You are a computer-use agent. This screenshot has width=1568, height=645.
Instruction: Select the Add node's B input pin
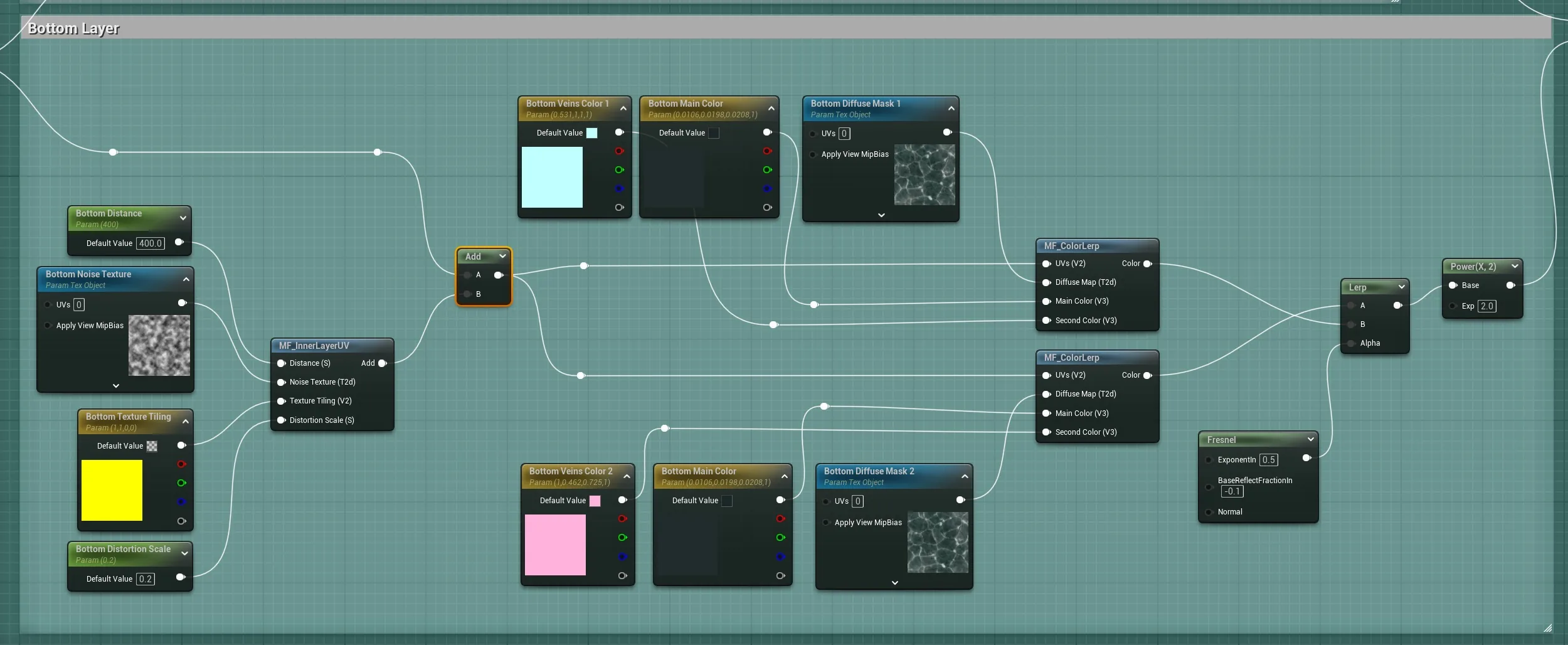click(468, 294)
